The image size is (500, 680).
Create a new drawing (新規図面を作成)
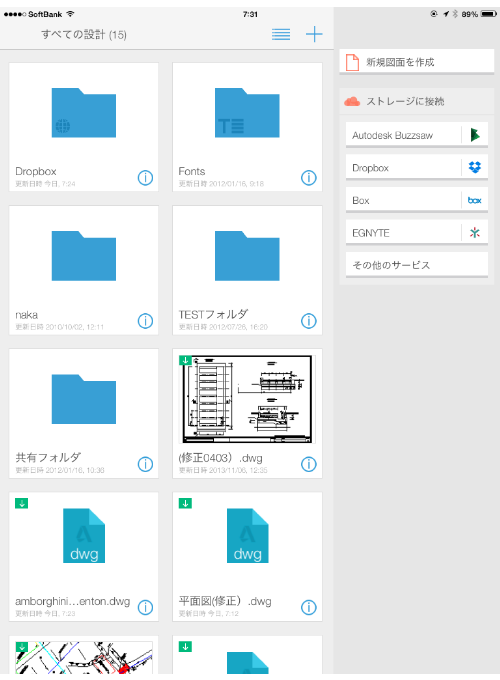417,62
